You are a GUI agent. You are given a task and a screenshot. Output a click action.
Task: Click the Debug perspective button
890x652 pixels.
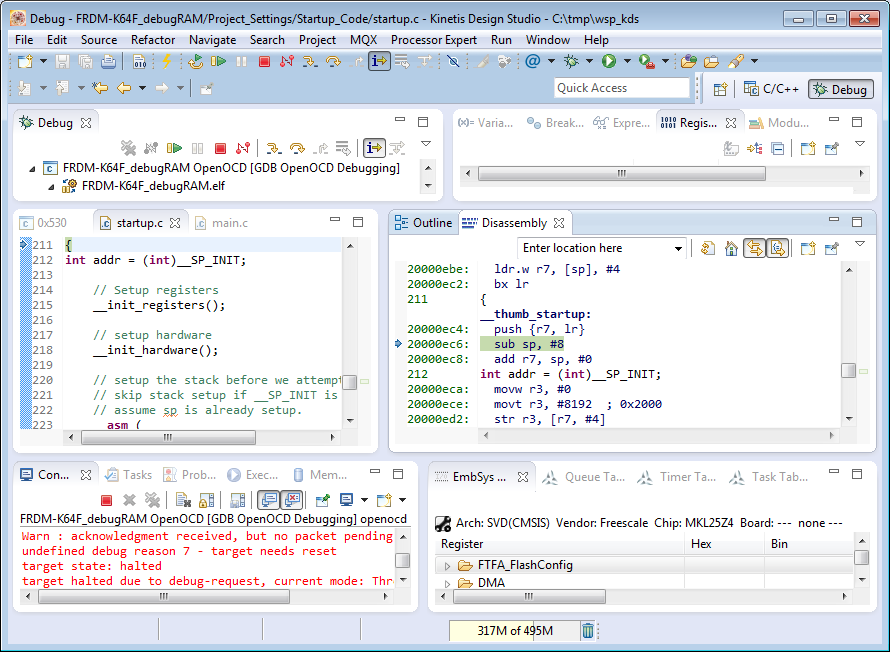(840, 88)
